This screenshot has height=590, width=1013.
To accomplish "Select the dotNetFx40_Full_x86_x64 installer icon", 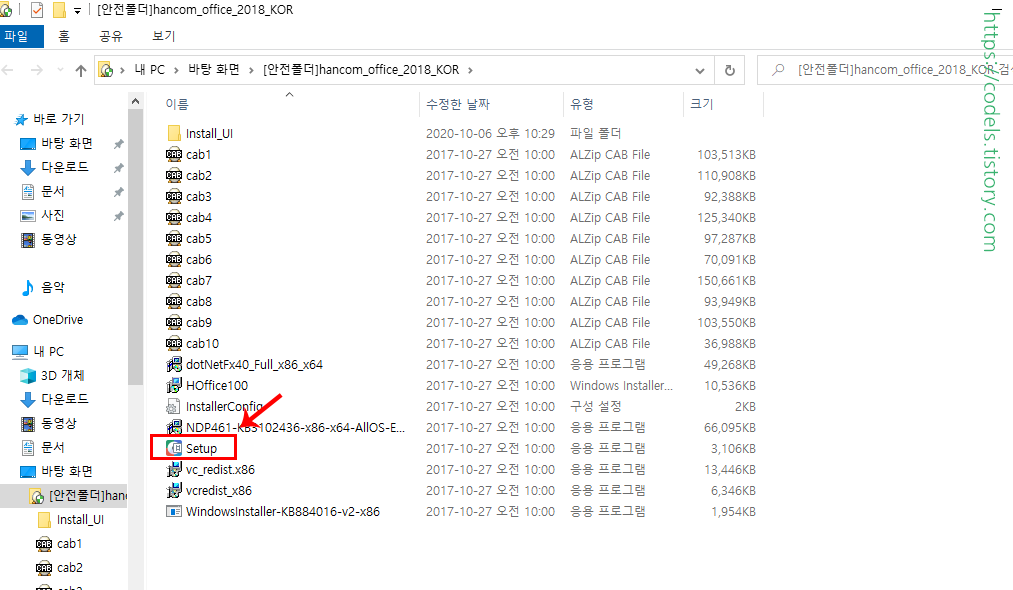I will point(174,364).
